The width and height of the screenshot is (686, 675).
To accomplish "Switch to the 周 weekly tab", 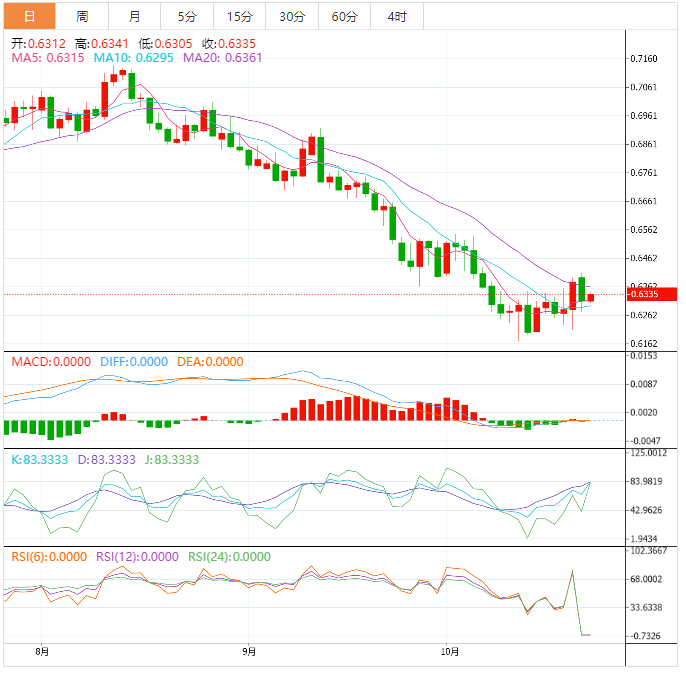I will [82, 17].
